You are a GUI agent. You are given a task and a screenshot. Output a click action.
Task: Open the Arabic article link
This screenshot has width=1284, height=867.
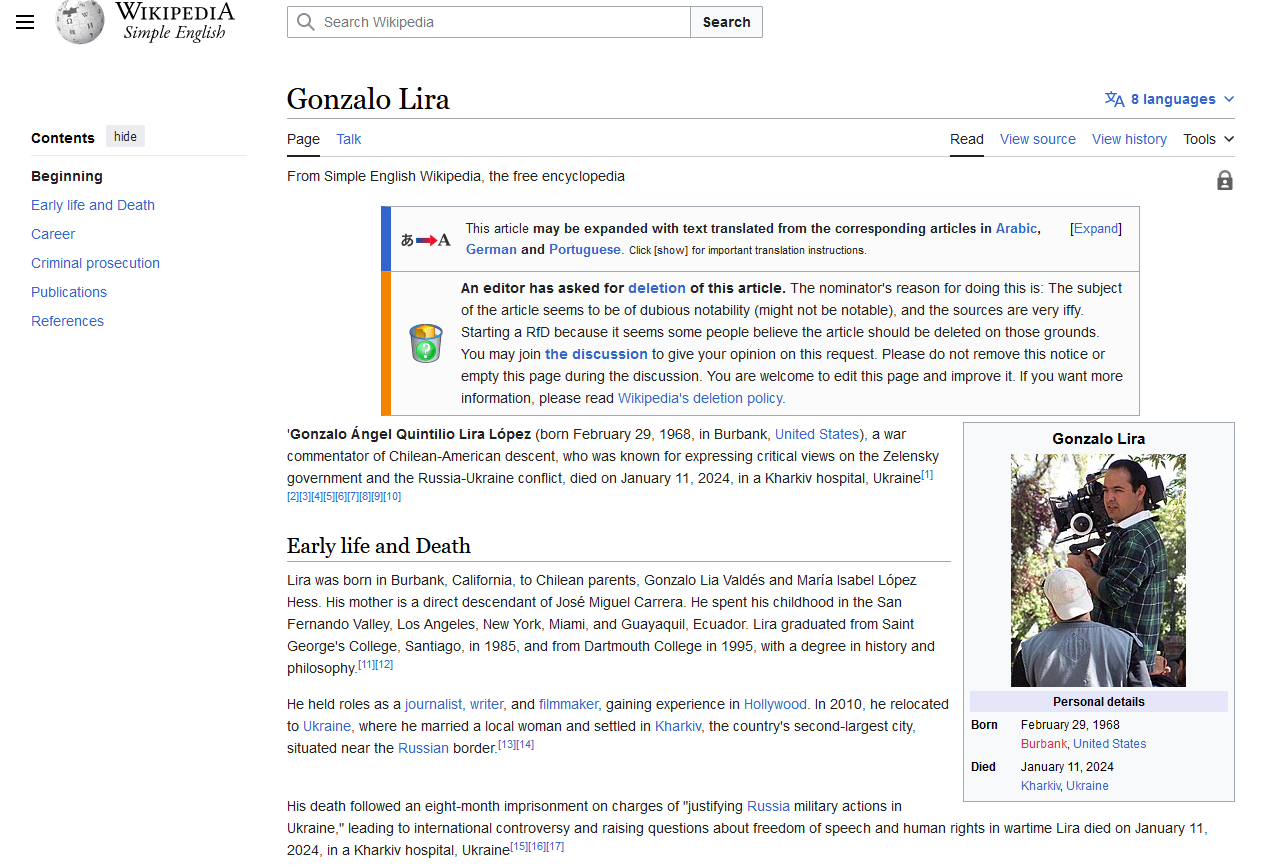(1016, 228)
